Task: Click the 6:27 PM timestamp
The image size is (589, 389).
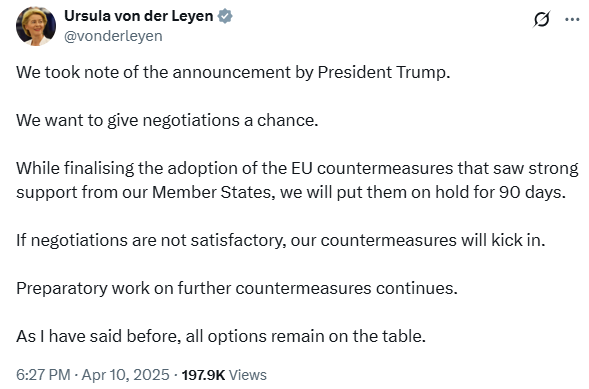Action: [x=43, y=375]
